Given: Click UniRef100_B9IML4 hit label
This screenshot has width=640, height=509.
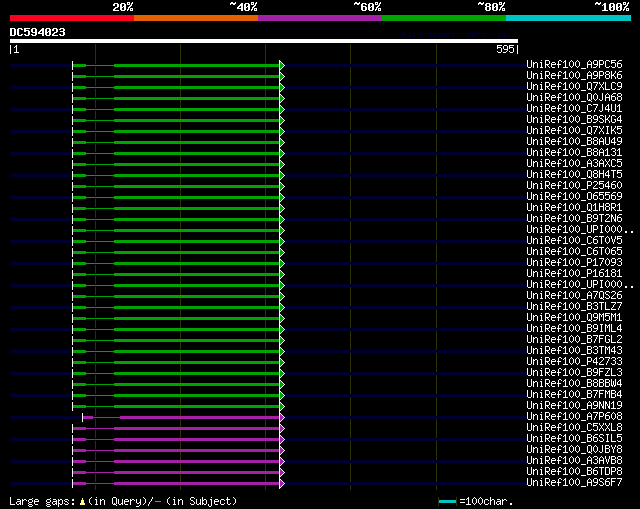Looking at the screenshot, I should point(574,329).
